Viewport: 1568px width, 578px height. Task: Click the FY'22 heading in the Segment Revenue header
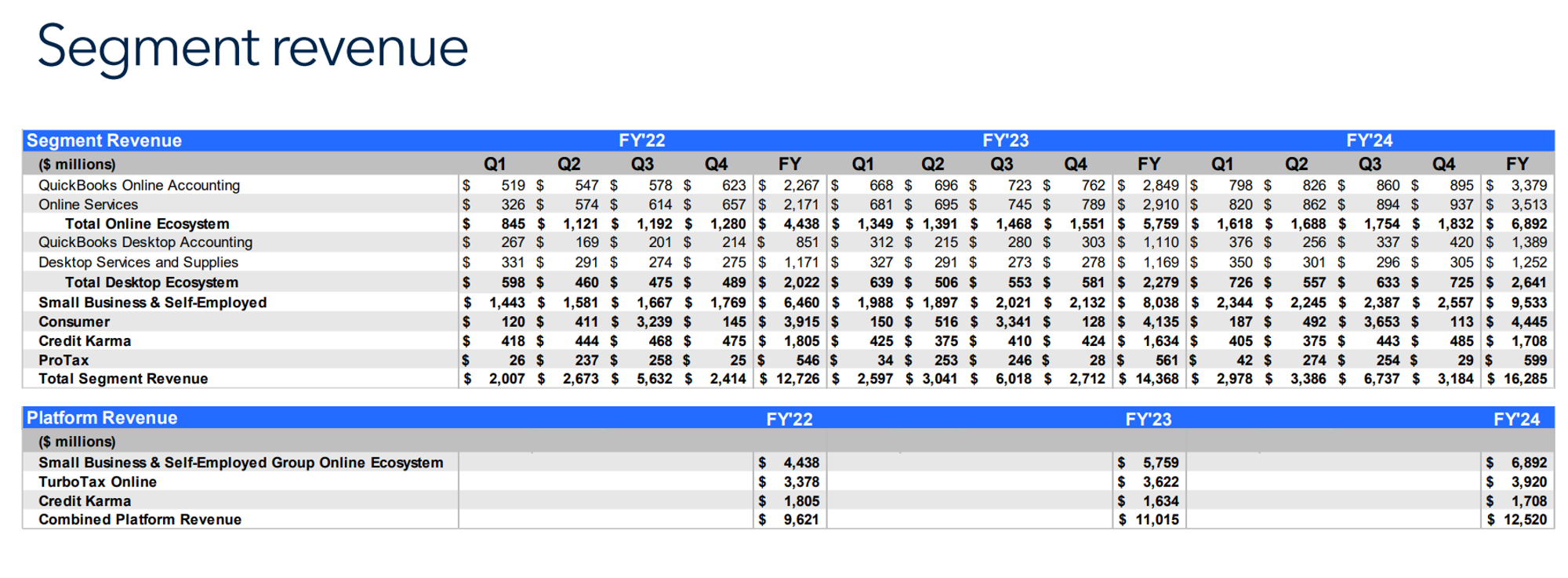(x=642, y=140)
